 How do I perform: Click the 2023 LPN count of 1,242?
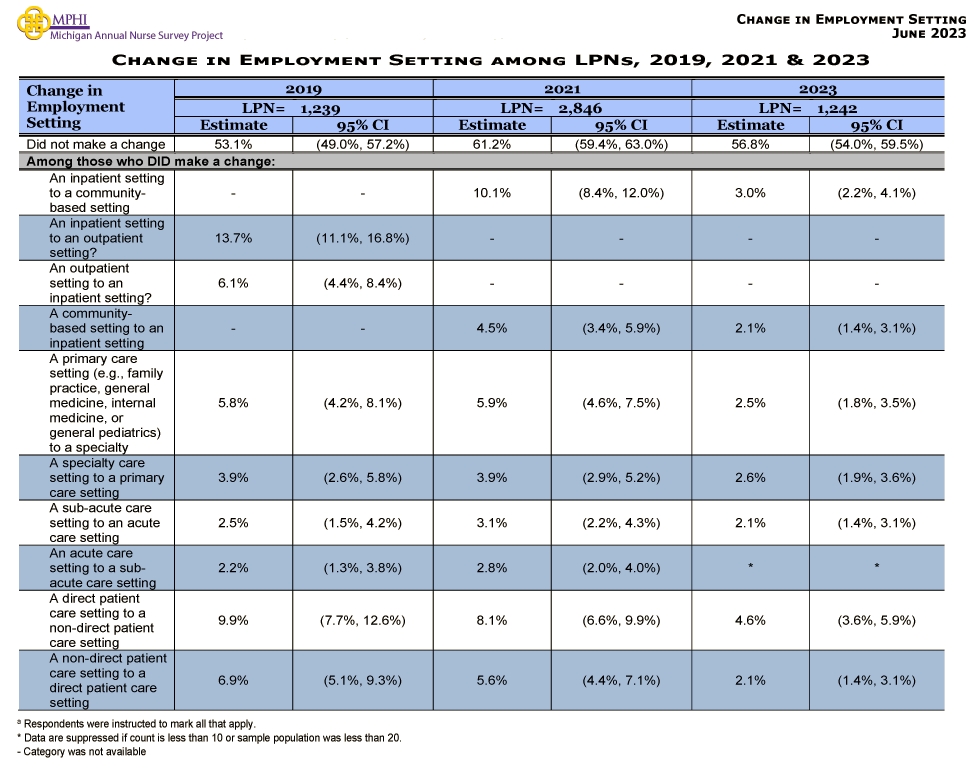(x=838, y=108)
